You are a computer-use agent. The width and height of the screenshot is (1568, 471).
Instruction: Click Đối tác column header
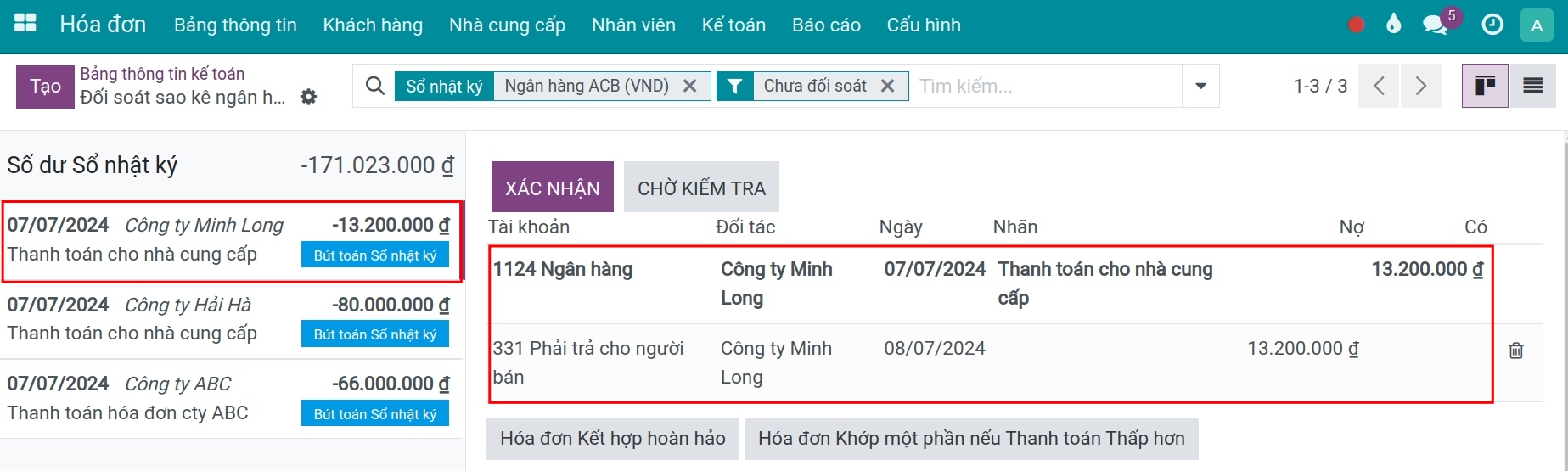point(745,227)
